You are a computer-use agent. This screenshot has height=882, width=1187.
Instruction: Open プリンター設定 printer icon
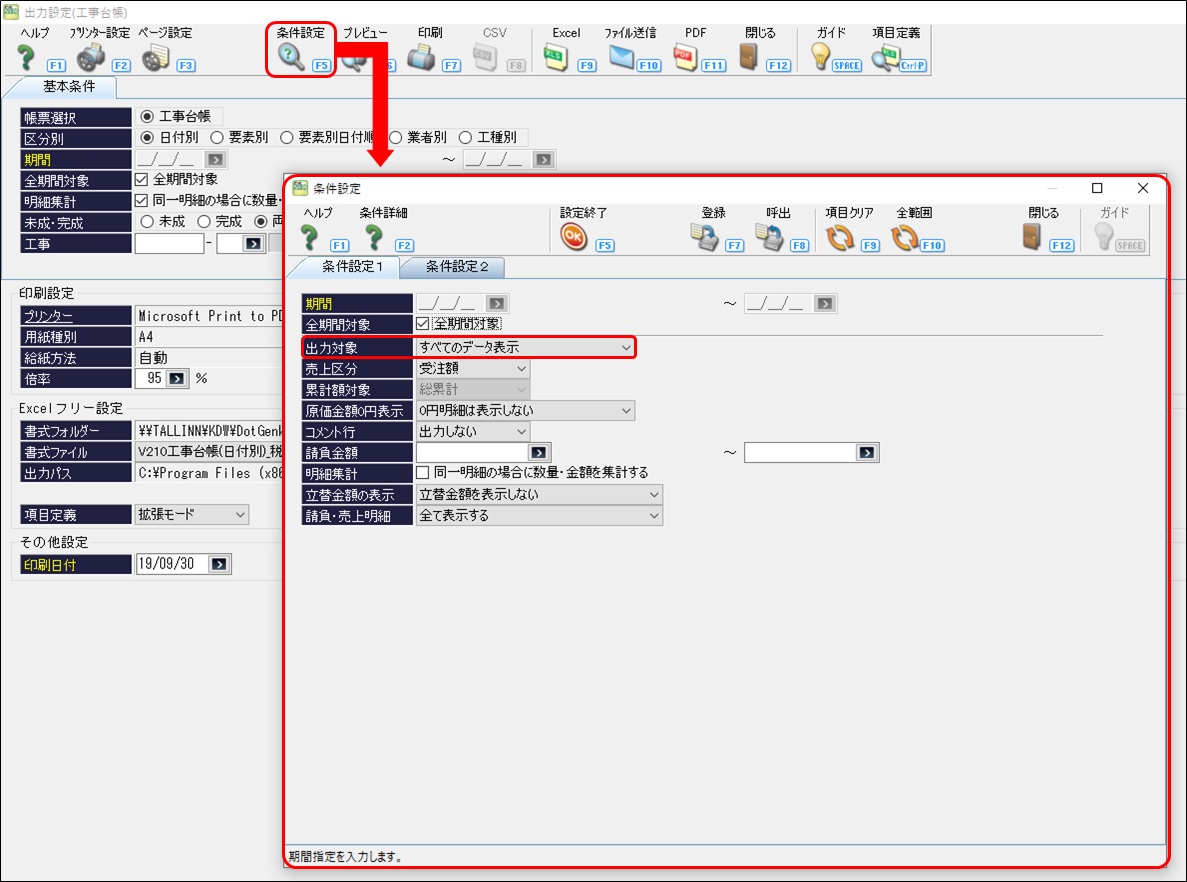(91, 59)
